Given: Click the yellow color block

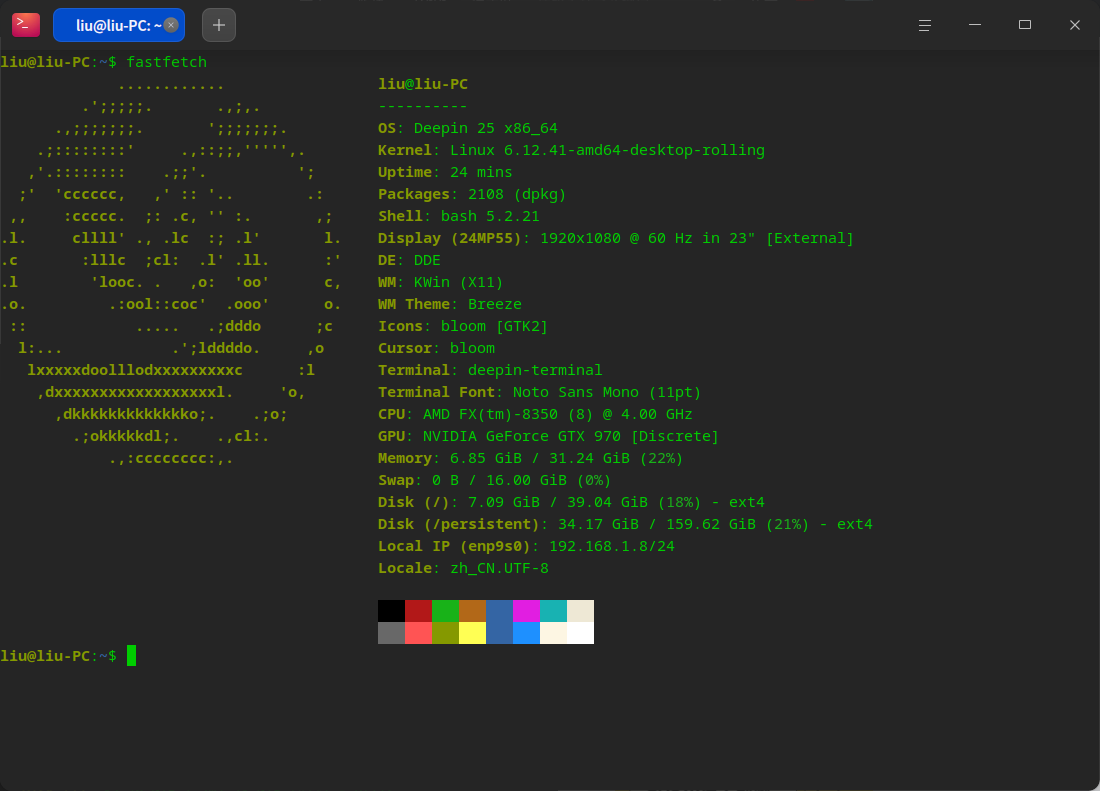Looking at the screenshot, I should [472, 633].
